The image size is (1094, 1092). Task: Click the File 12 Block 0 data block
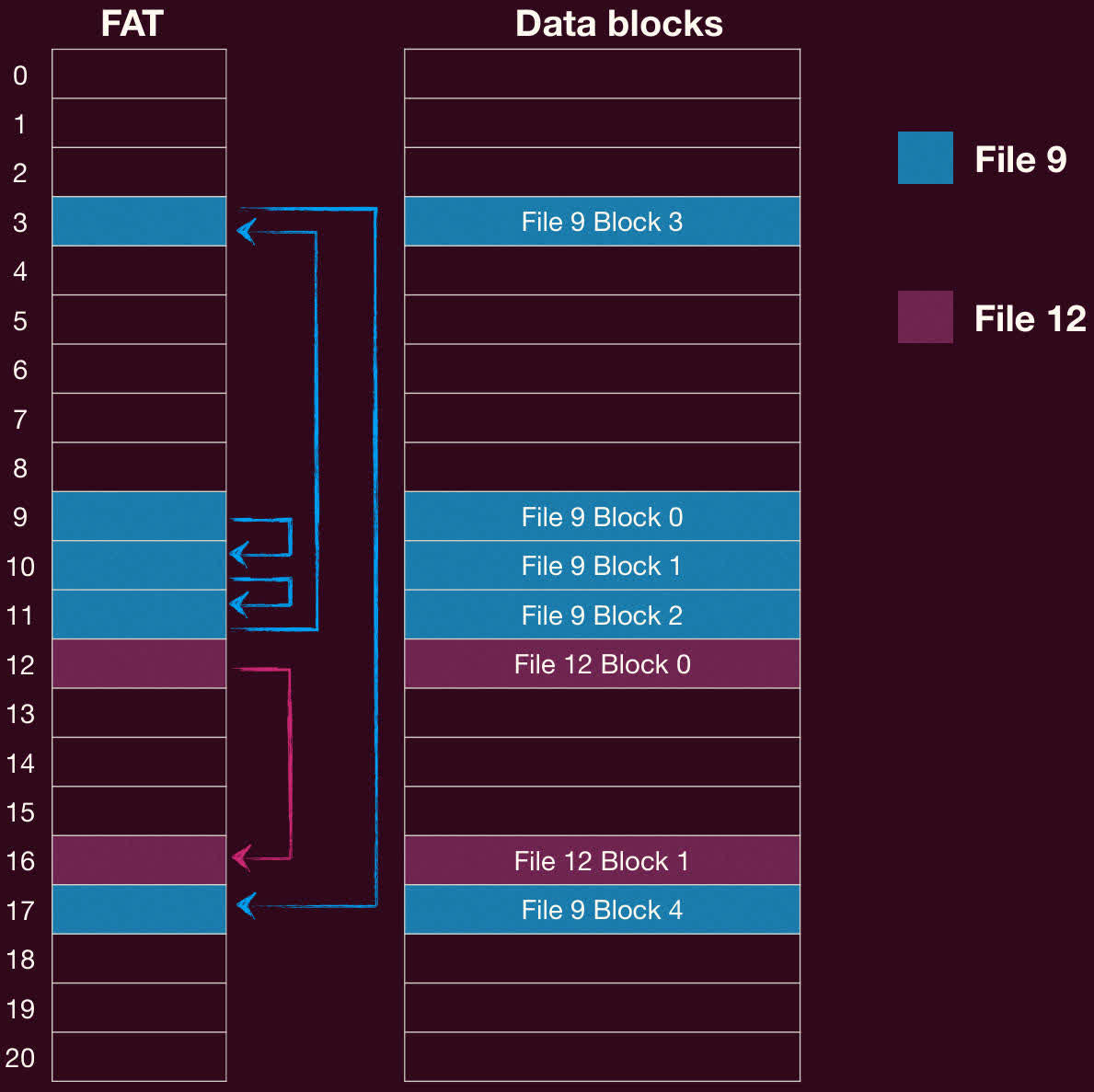[x=602, y=664]
